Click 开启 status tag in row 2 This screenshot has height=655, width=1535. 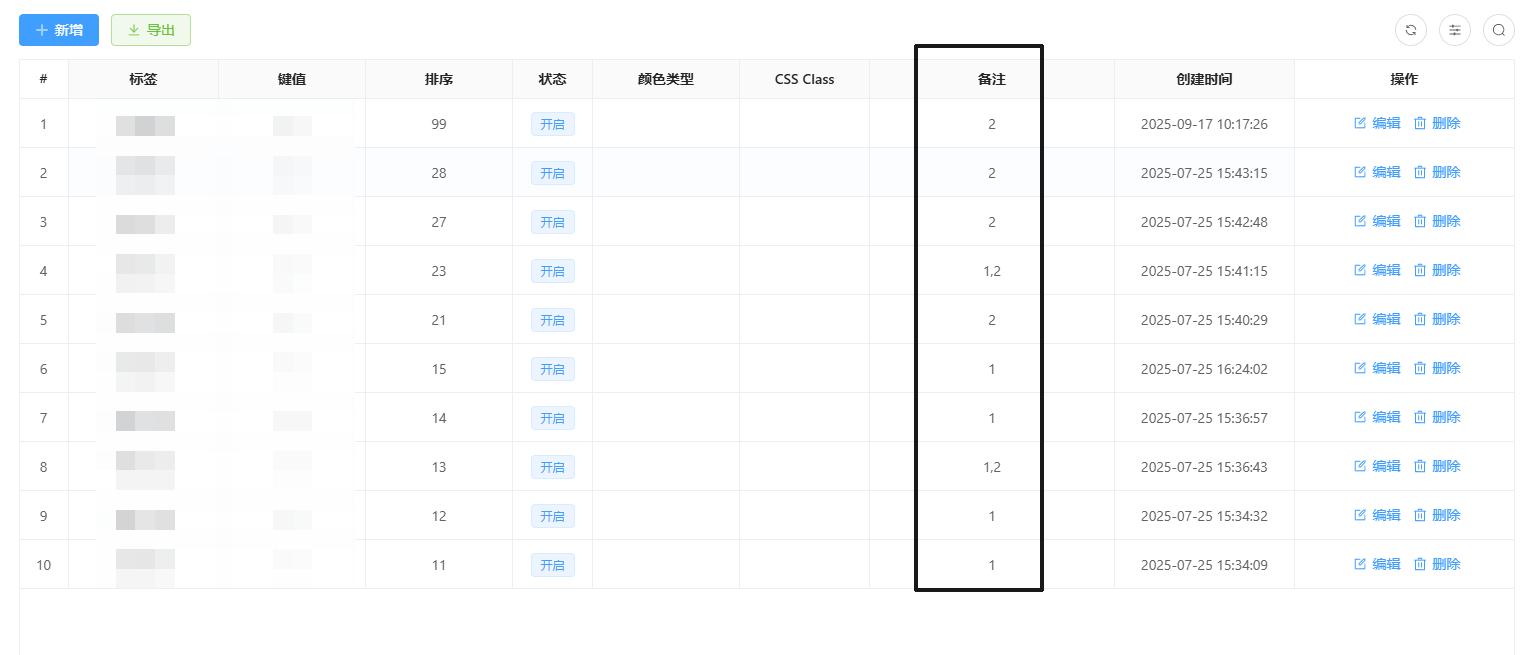[x=552, y=174]
